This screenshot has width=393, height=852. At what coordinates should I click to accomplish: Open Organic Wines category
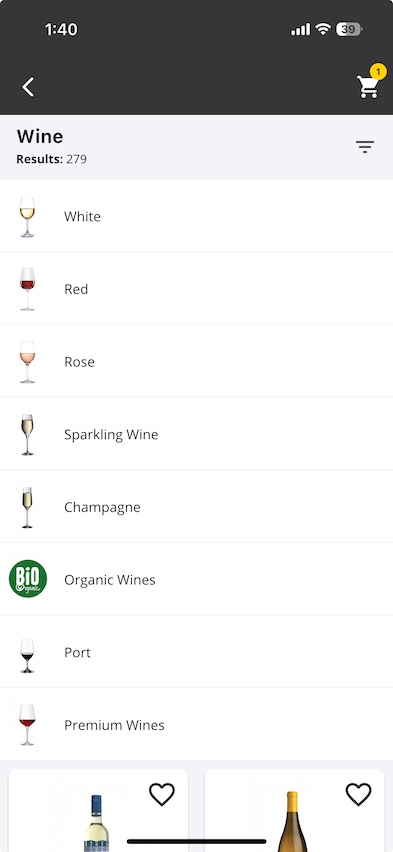coord(196,580)
